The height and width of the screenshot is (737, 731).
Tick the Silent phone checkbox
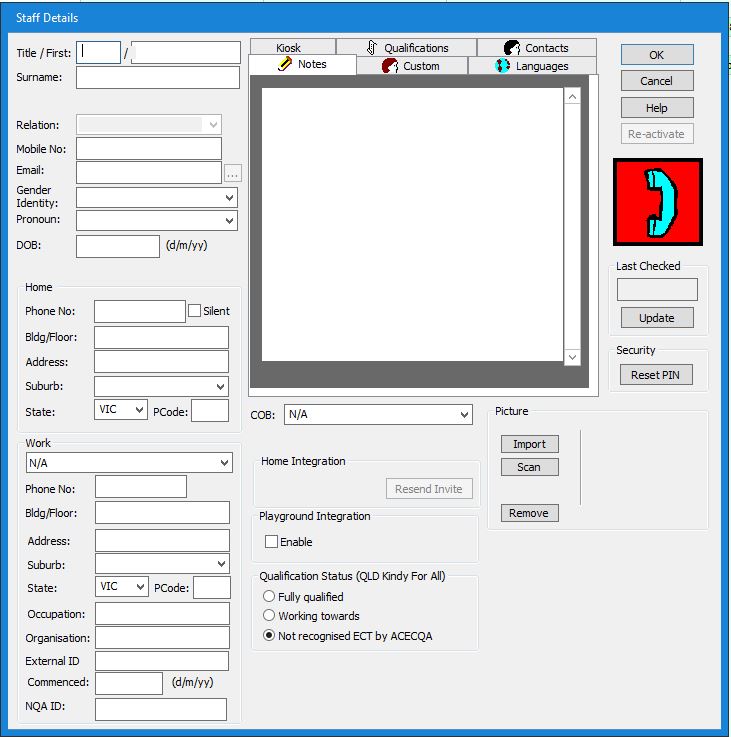[195, 311]
